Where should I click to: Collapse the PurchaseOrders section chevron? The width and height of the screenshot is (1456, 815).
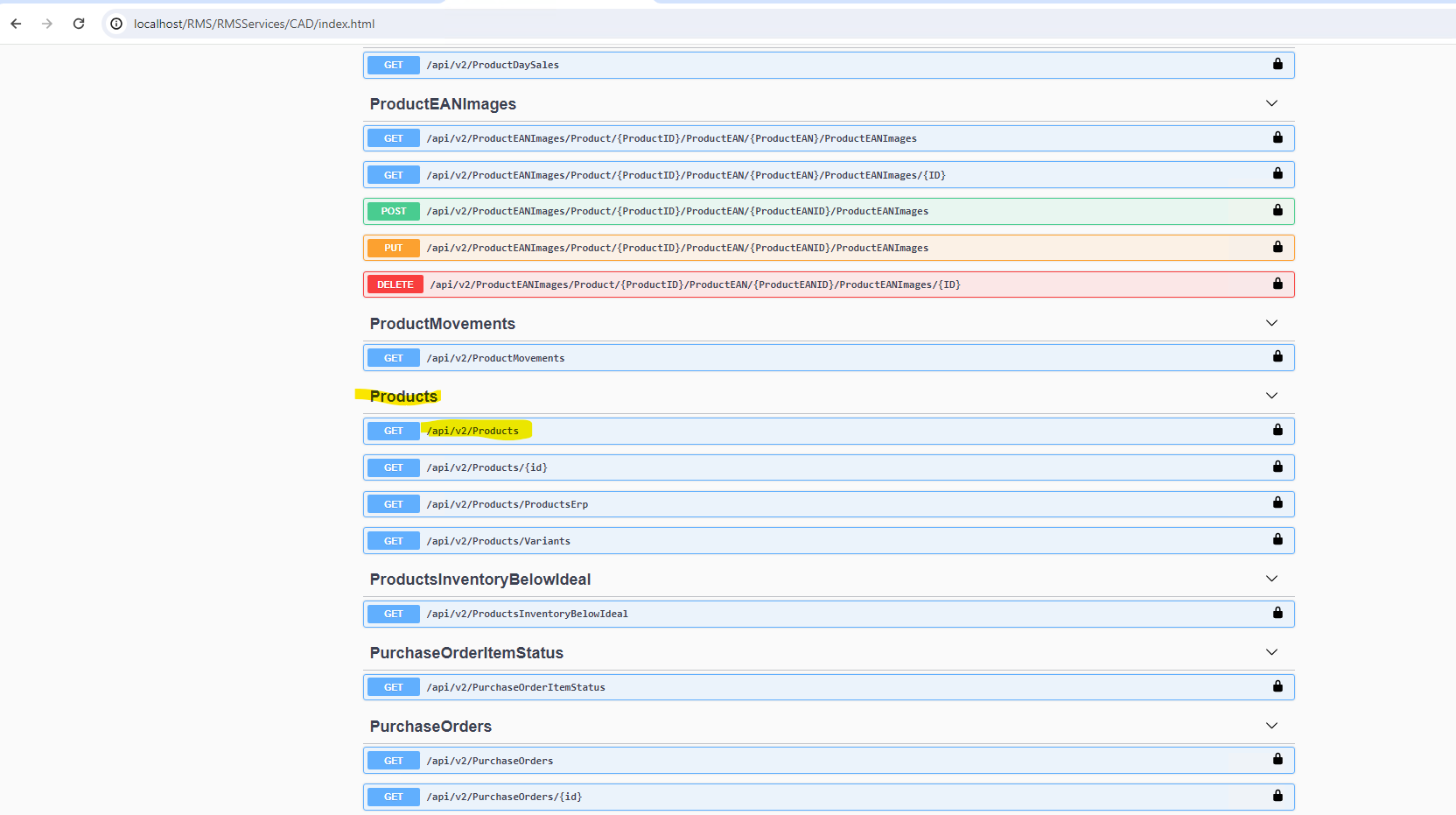click(1271, 726)
